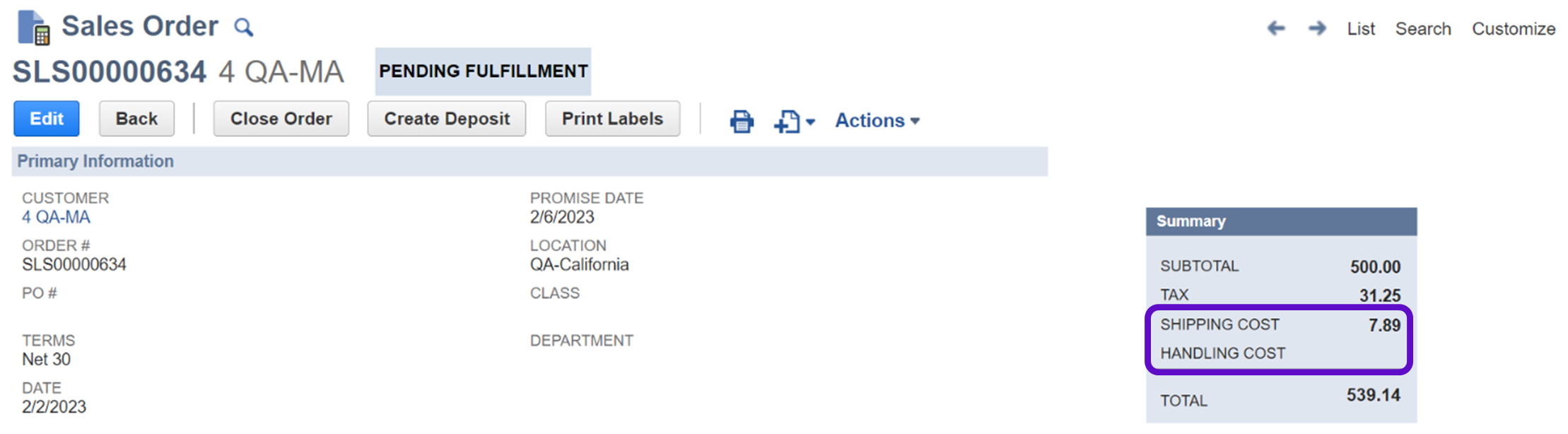
Task: Click the new document plus icon
Action: pyautogui.click(x=787, y=121)
